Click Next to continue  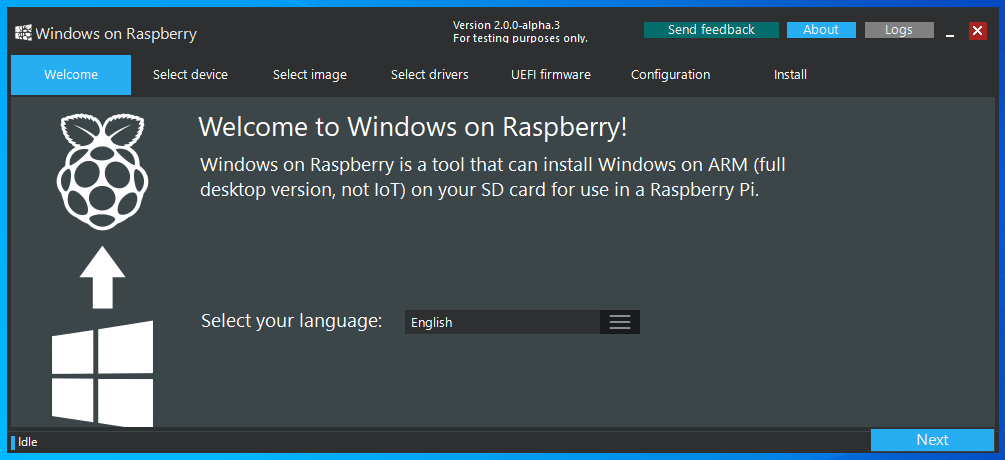932,440
